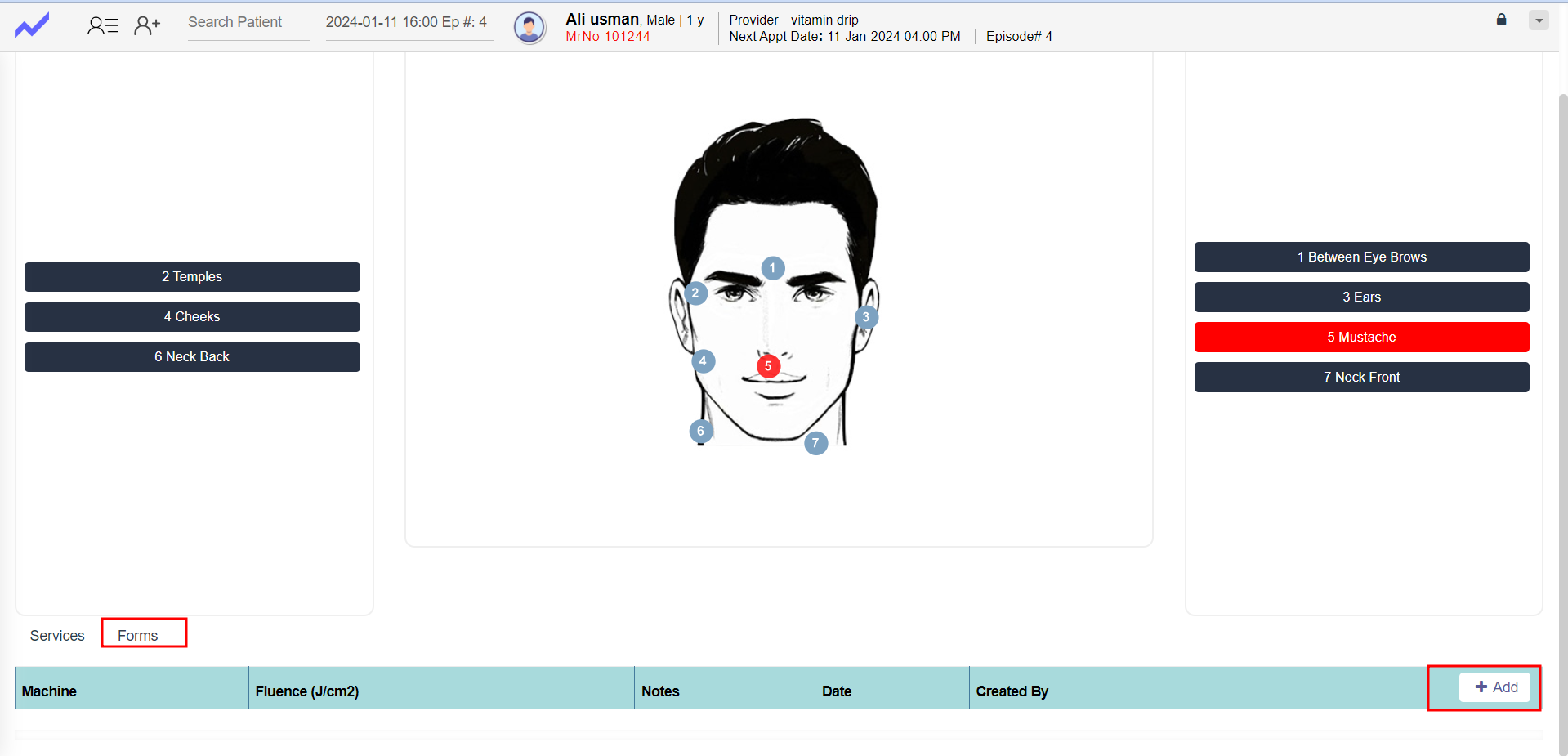The image size is (1568, 756).
Task: Click the red 5 Mustache button
Action: 1361,338
